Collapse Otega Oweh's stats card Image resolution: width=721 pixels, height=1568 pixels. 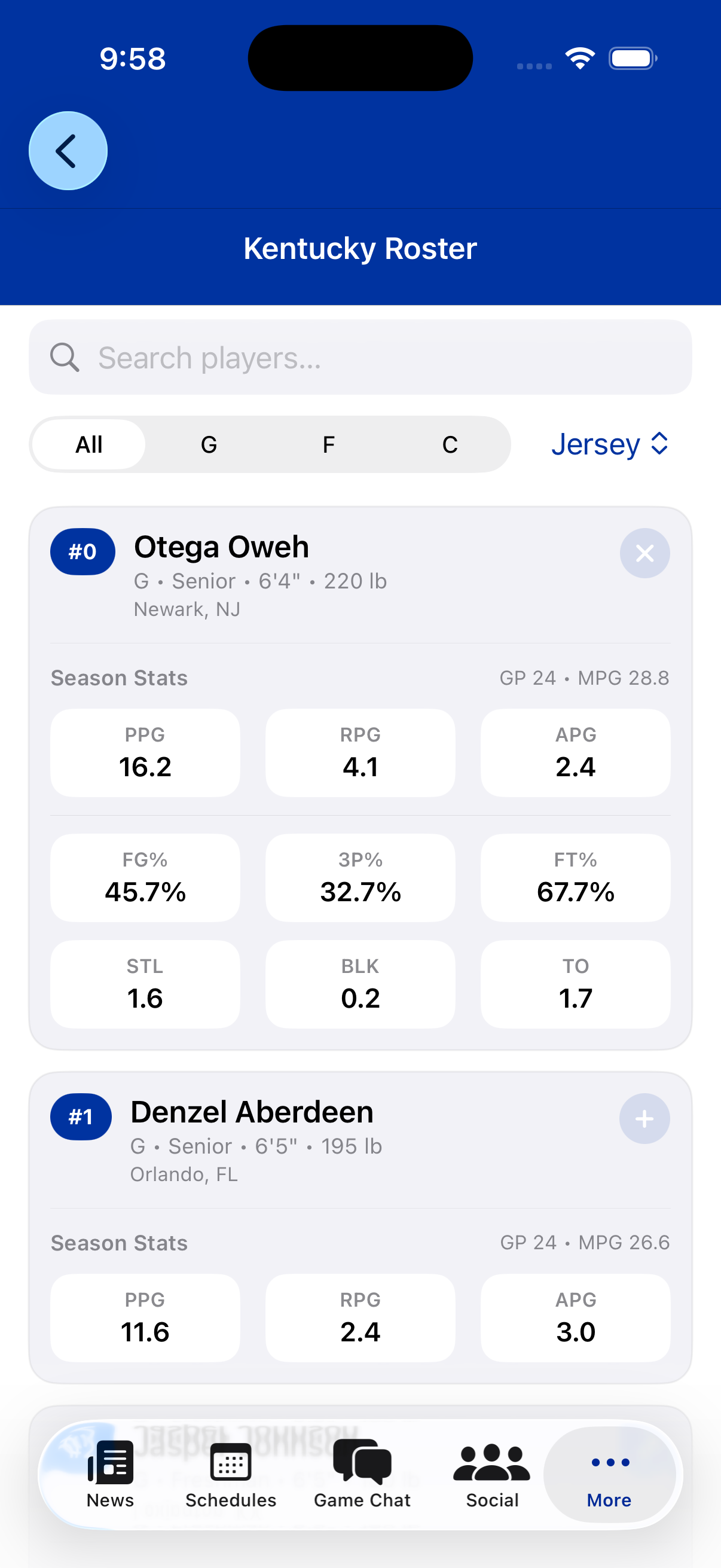point(644,553)
